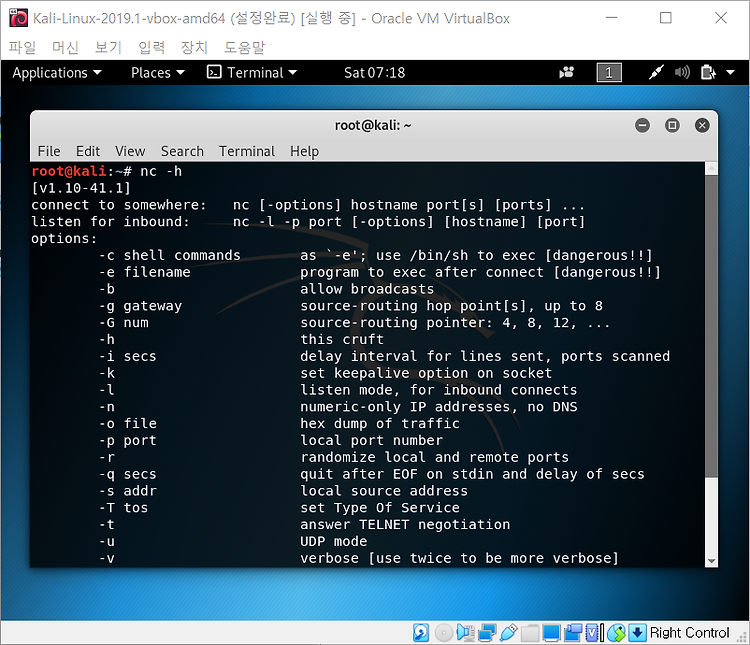
Task: Click the Right Control host key label
Action: coord(689,633)
